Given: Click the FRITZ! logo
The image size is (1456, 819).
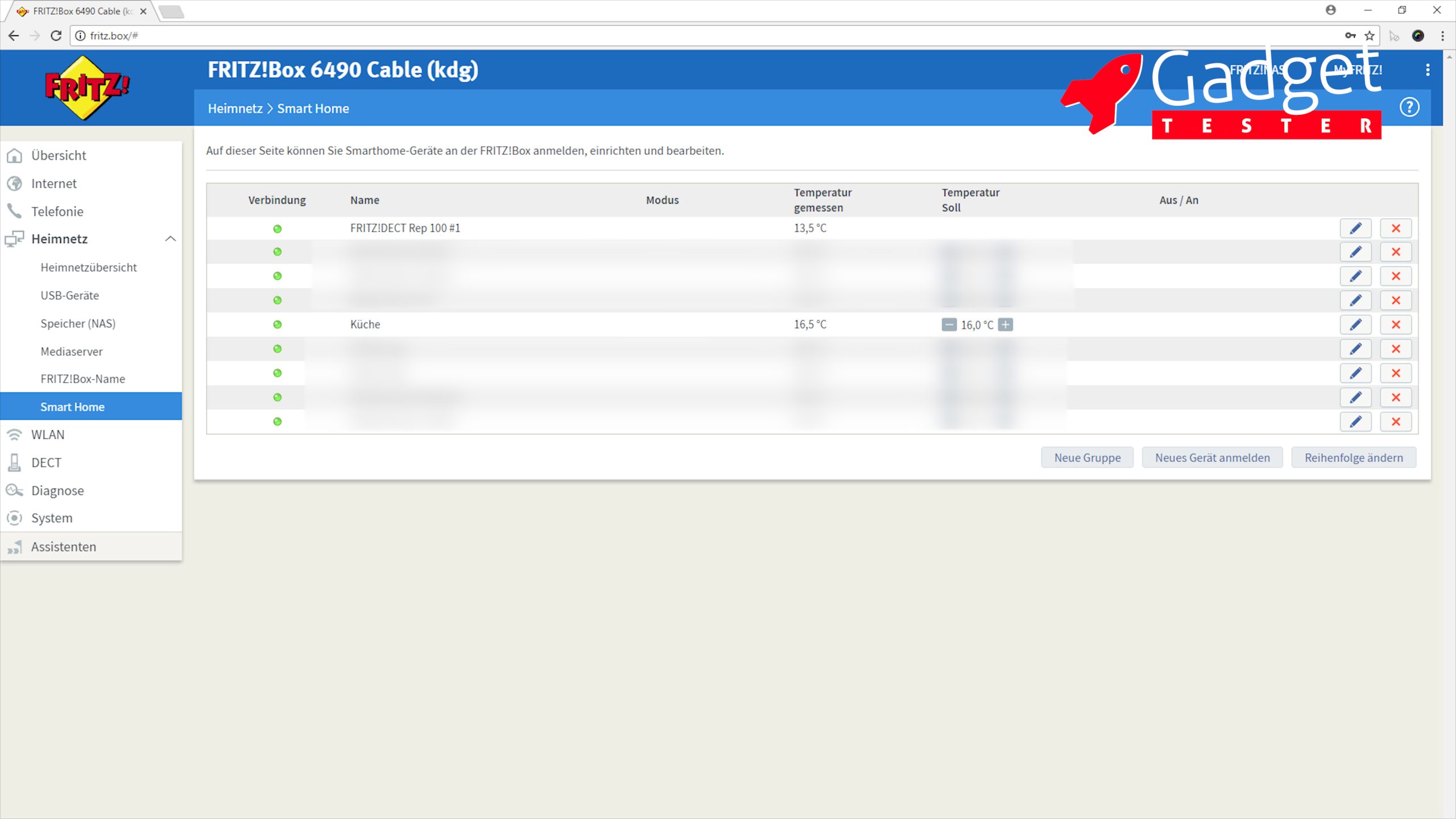Looking at the screenshot, I should (86, 87).
